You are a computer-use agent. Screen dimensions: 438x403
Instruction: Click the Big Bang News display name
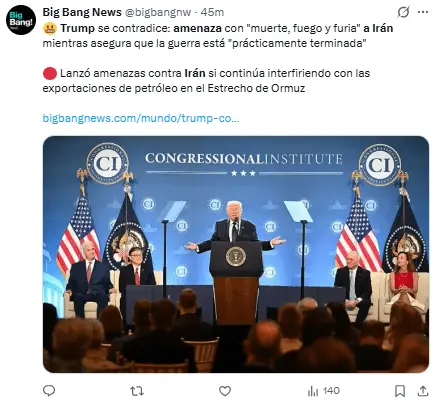pos(82,12)
